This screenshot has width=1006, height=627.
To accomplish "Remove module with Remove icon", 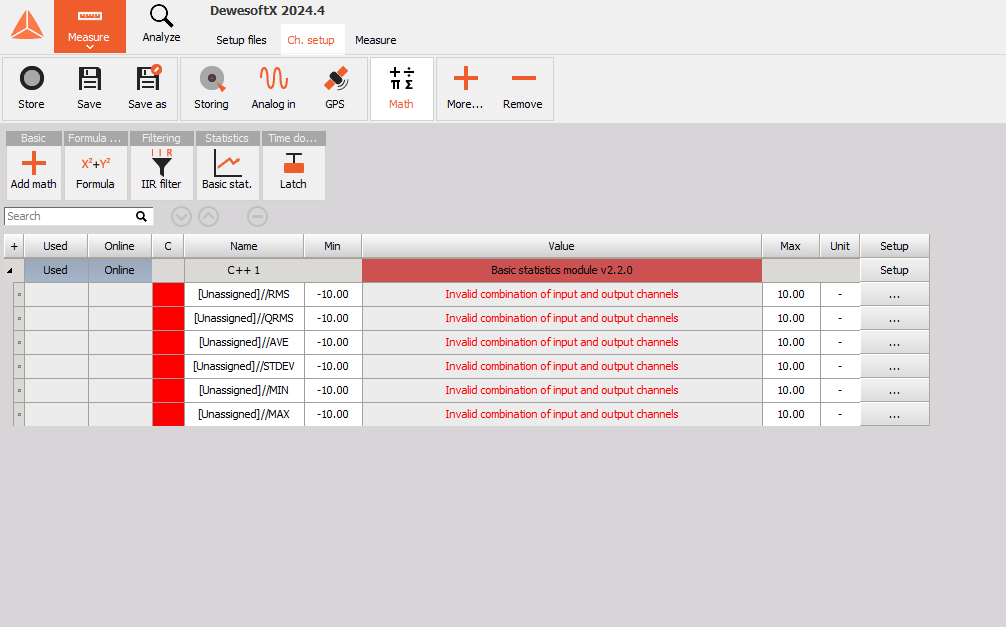I will click(522, 89).
